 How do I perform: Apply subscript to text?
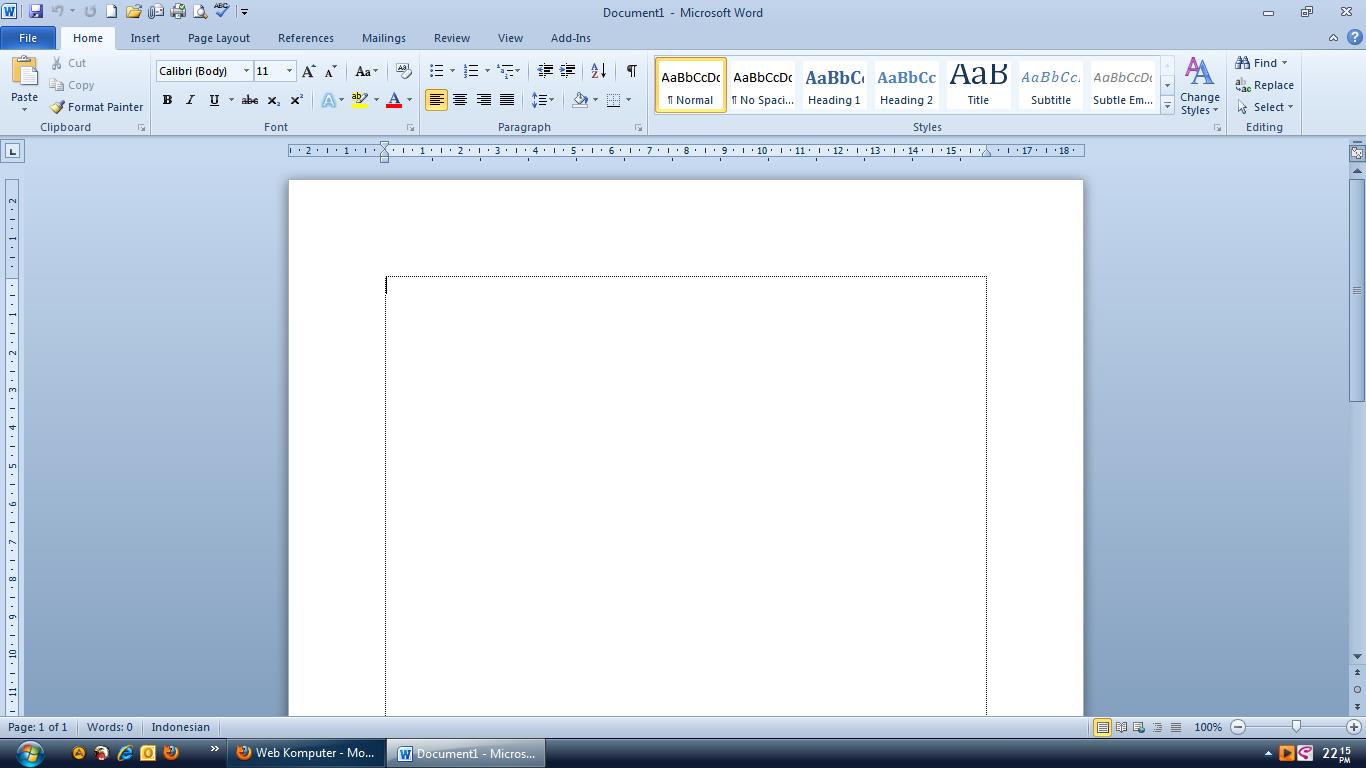(x=272, y=100)
